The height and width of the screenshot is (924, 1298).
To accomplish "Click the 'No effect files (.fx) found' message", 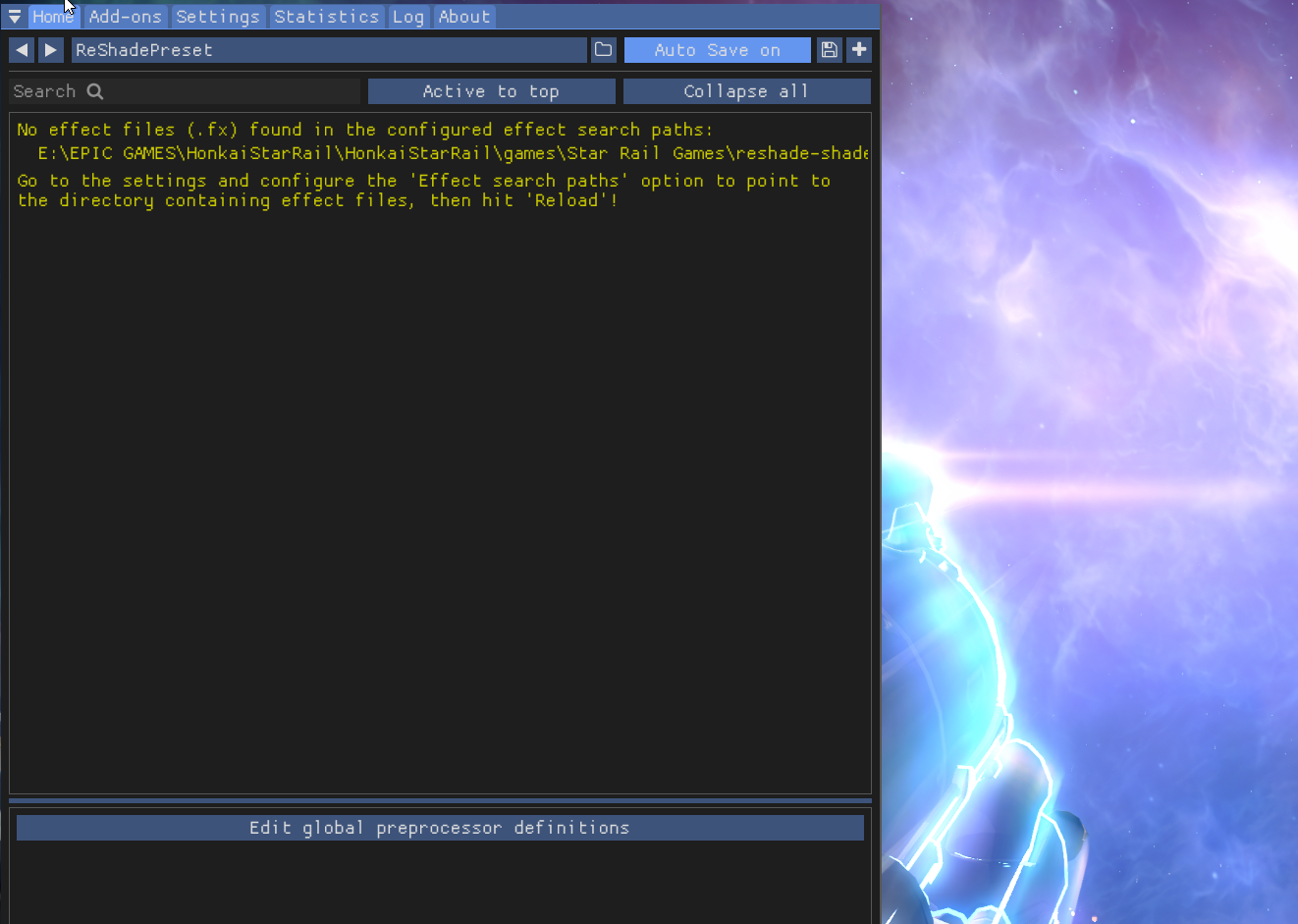I will click(365, 130).
